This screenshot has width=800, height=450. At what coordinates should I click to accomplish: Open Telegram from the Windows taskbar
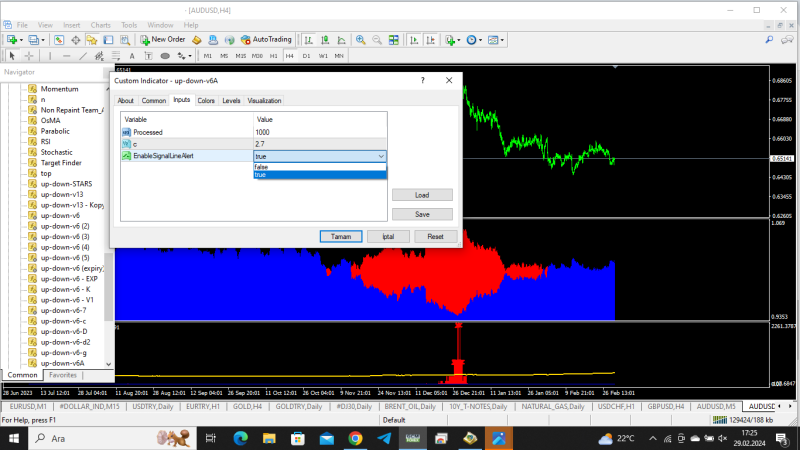click(384, 438)
